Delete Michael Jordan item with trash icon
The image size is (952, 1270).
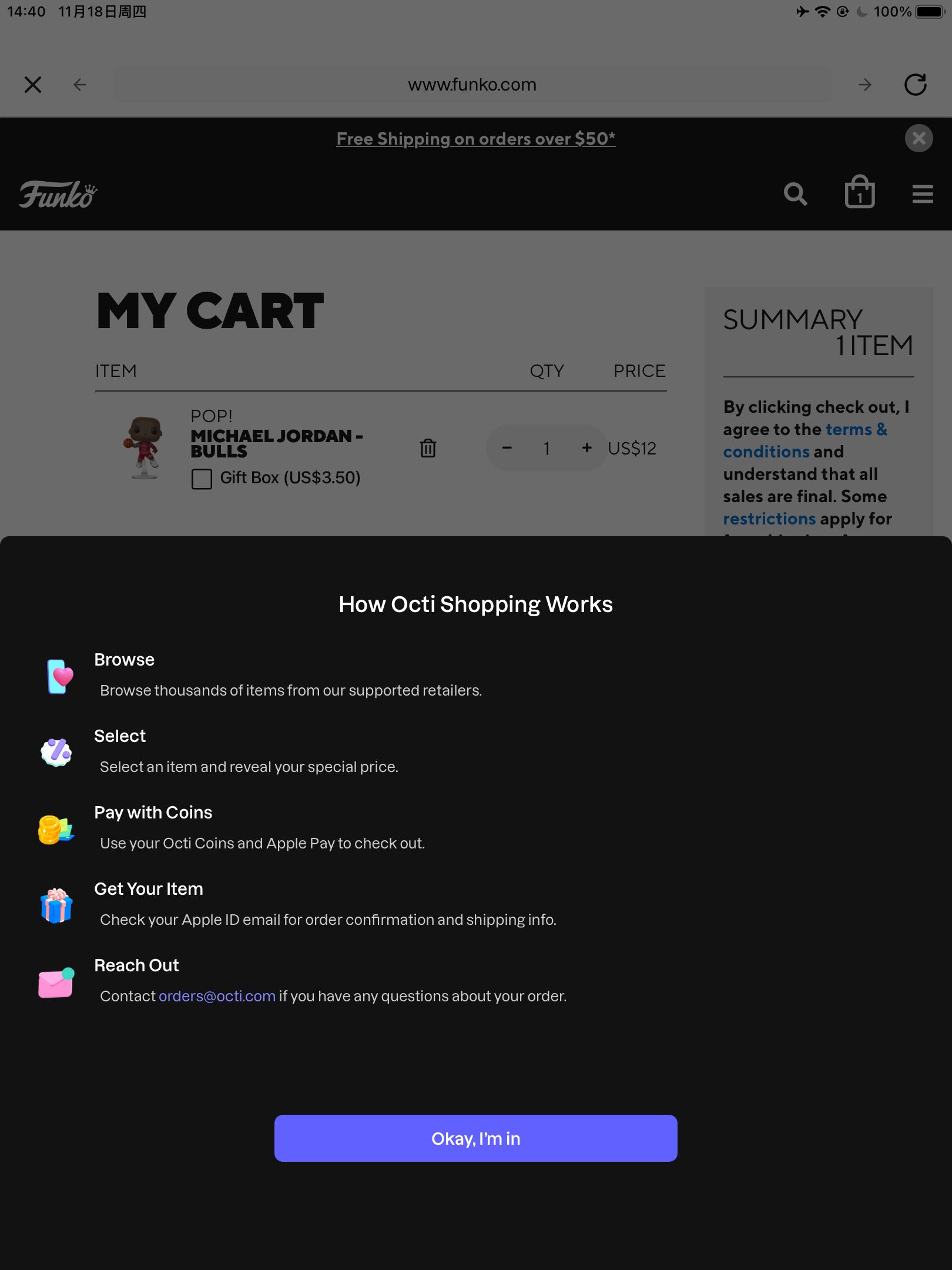pos(428,448)
